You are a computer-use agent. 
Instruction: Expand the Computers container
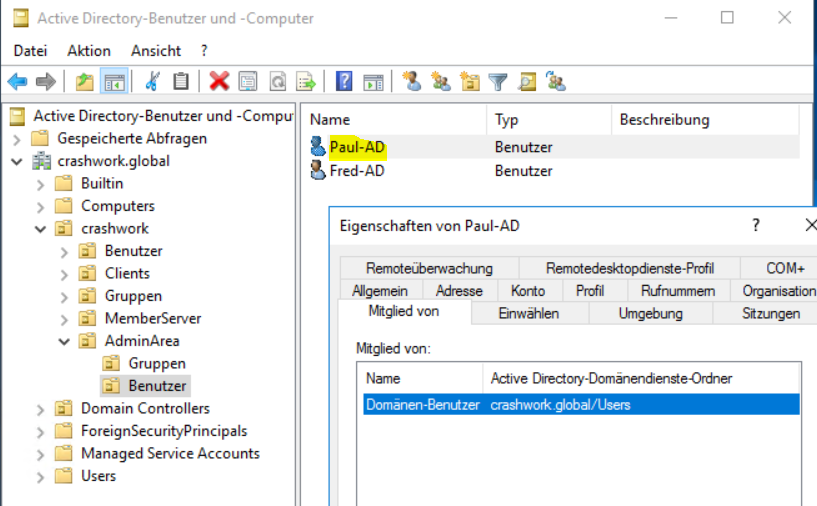tap(41, 206)
